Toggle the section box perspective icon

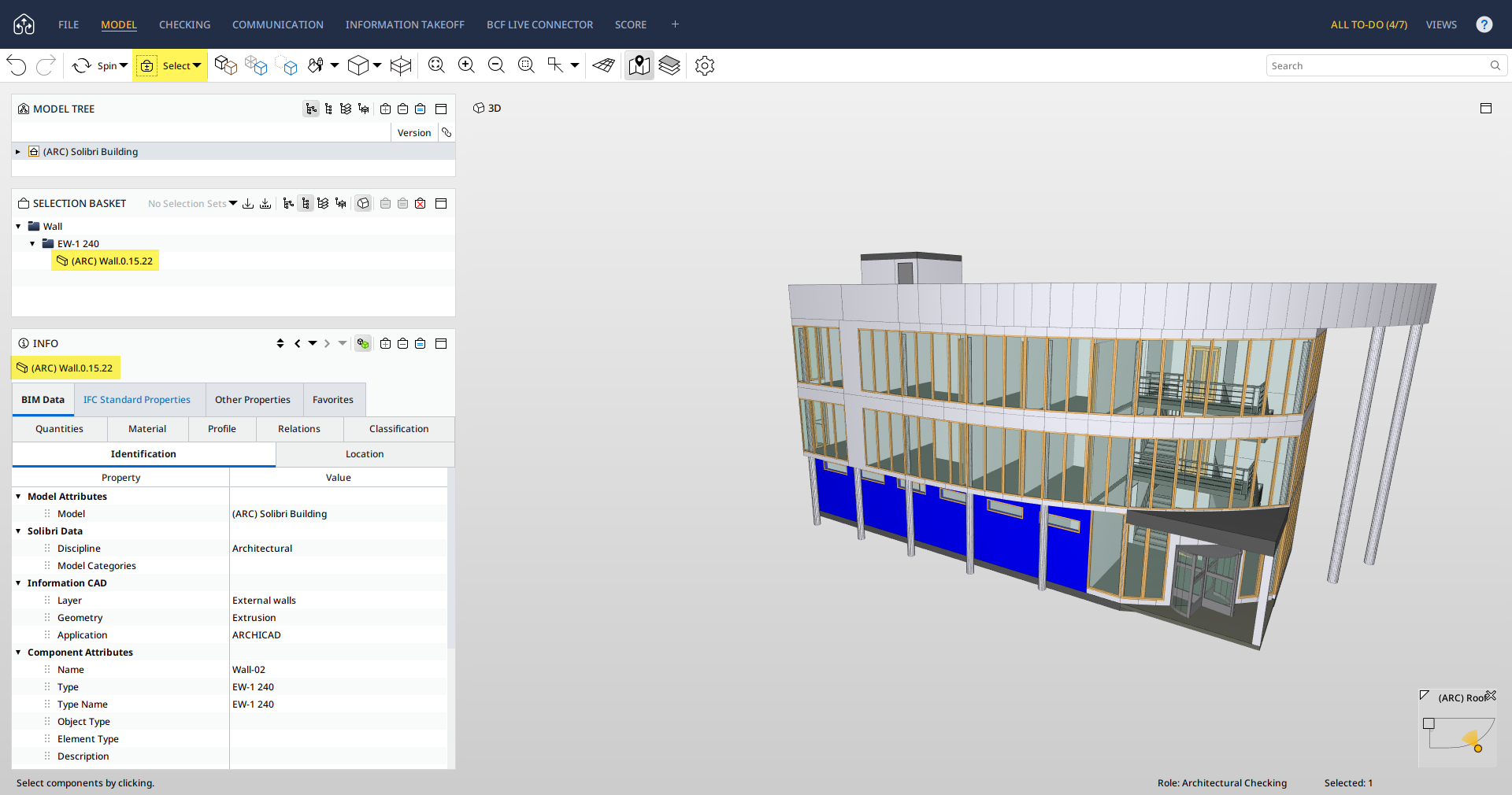pos(401,65)
